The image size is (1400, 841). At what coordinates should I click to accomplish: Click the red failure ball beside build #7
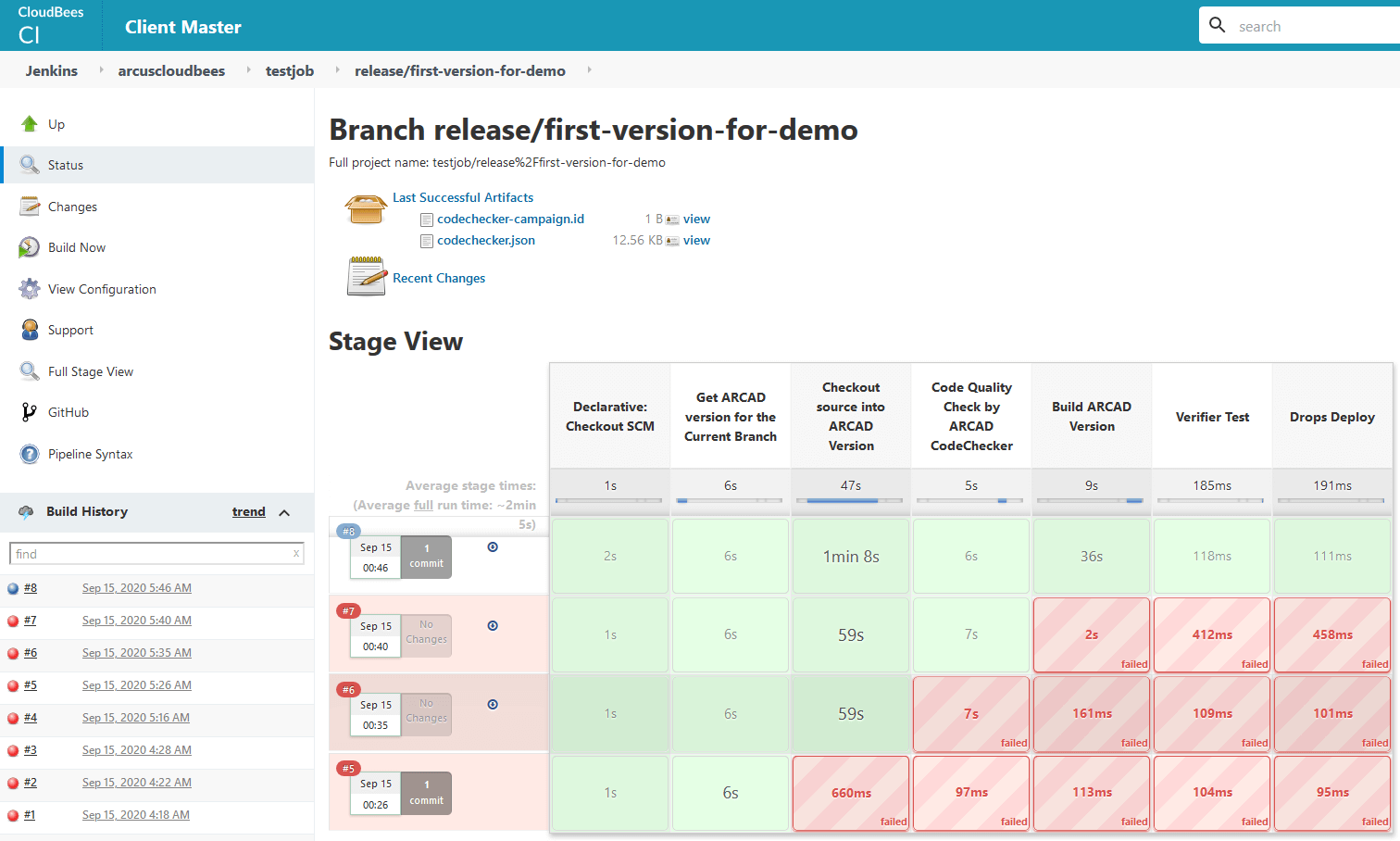(14, 620)
